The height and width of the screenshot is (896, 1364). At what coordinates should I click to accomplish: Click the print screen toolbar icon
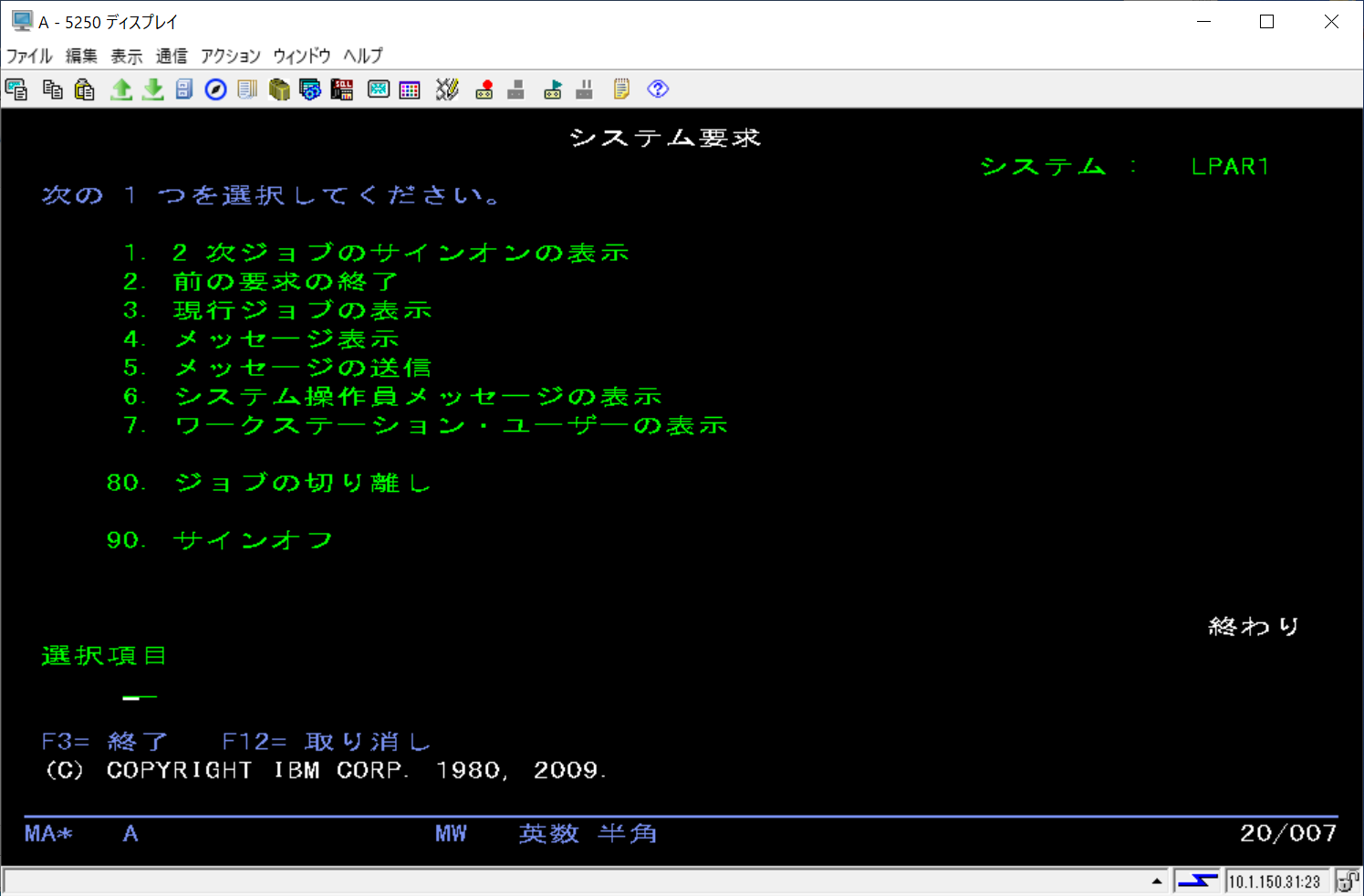click(x=16, y=89)
